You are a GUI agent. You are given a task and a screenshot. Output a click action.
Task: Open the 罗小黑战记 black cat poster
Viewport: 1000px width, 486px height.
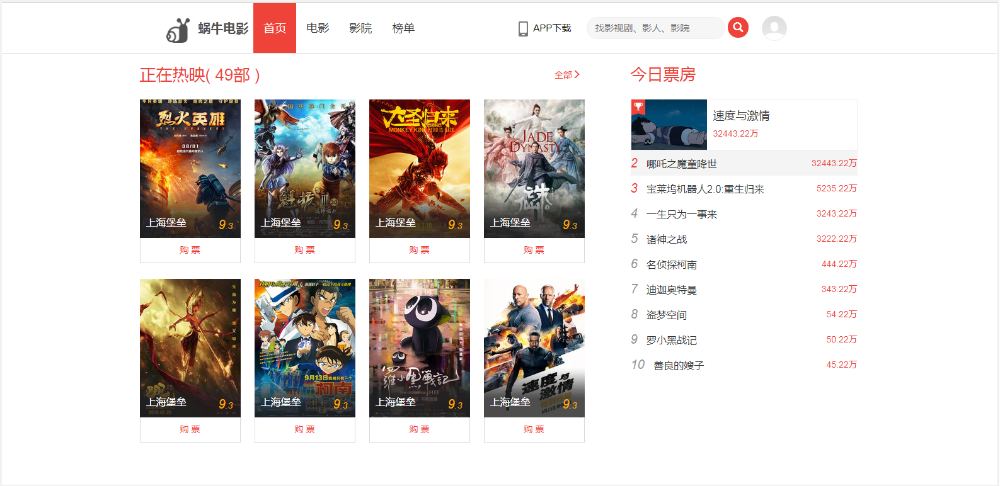(420, 348)
